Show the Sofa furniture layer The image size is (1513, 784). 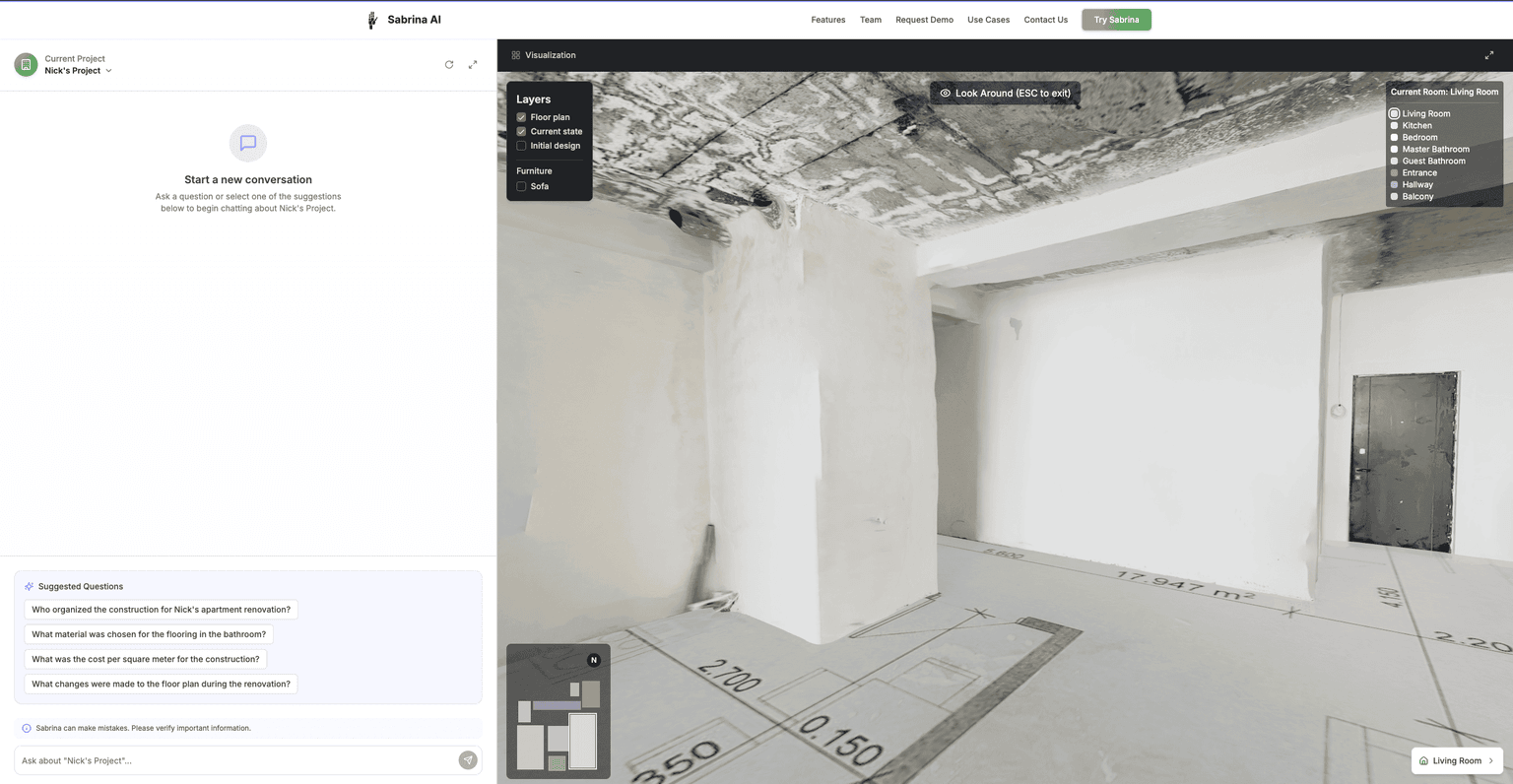click(521, 186)
